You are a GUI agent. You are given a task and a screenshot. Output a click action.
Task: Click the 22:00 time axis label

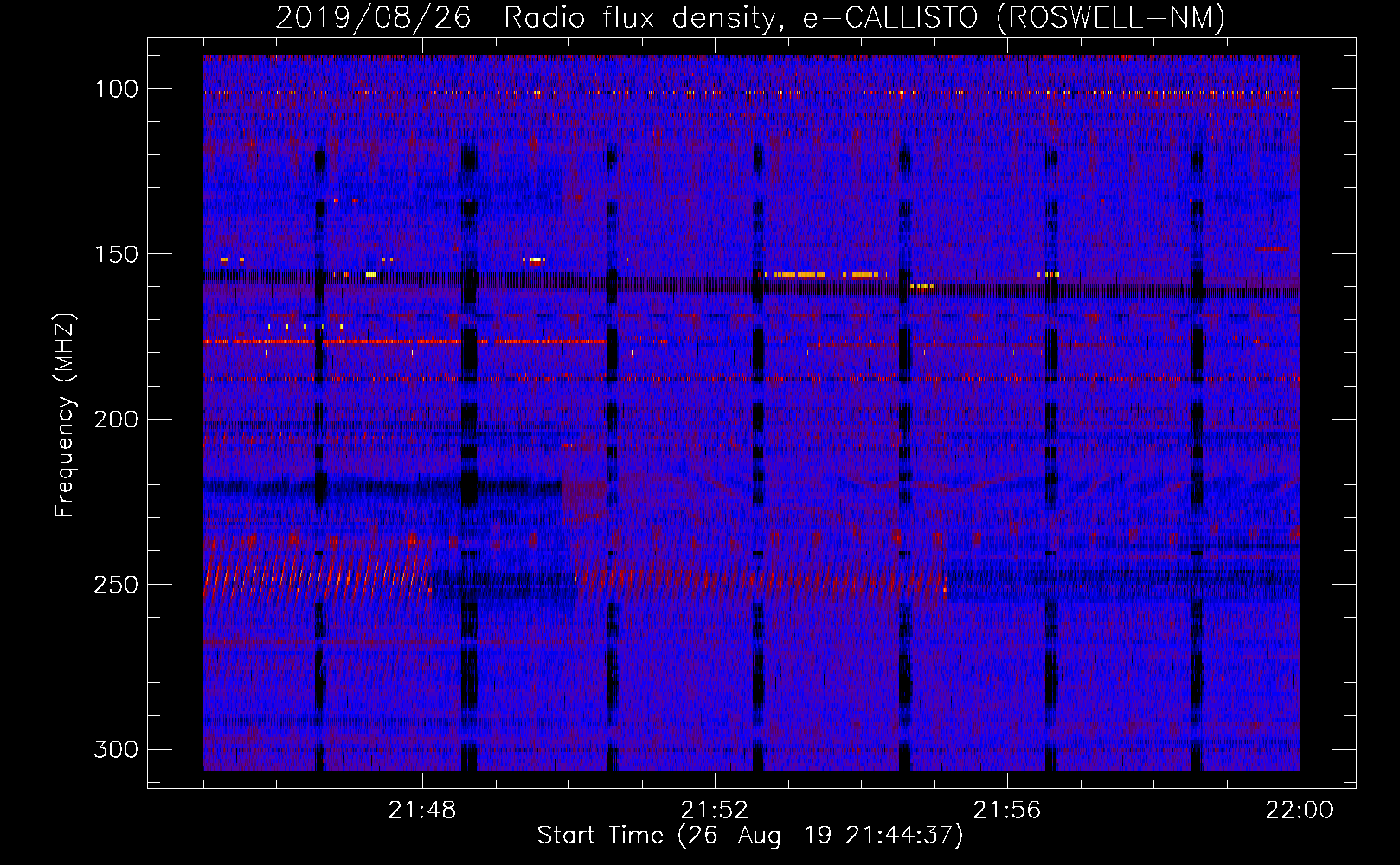point(1300,811)
